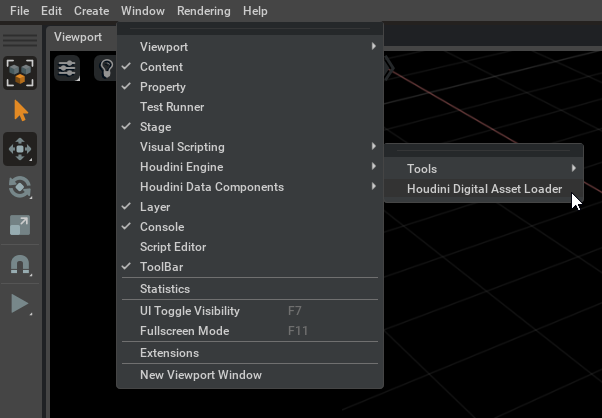Open the File menu
This screenshot has width=602, height=418.
click(x=20, y=11)
